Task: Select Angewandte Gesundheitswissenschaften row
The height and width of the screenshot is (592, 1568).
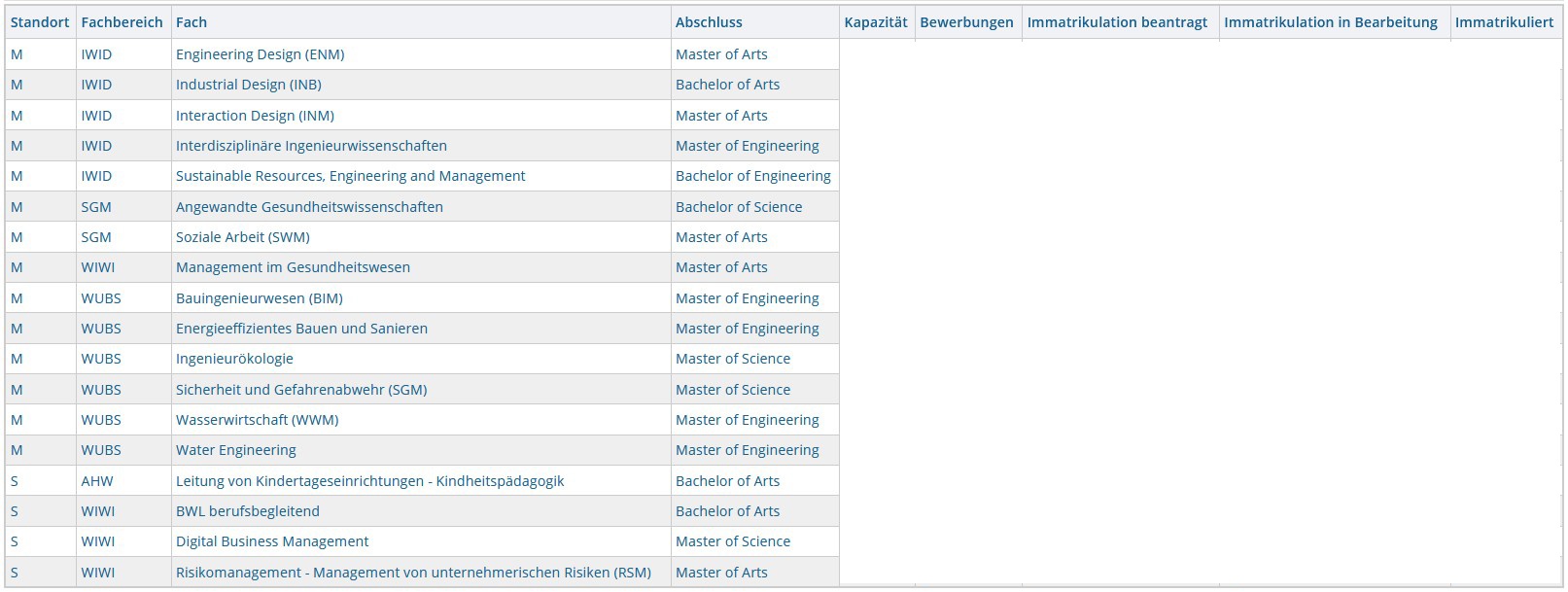Action: click(309, 207)
